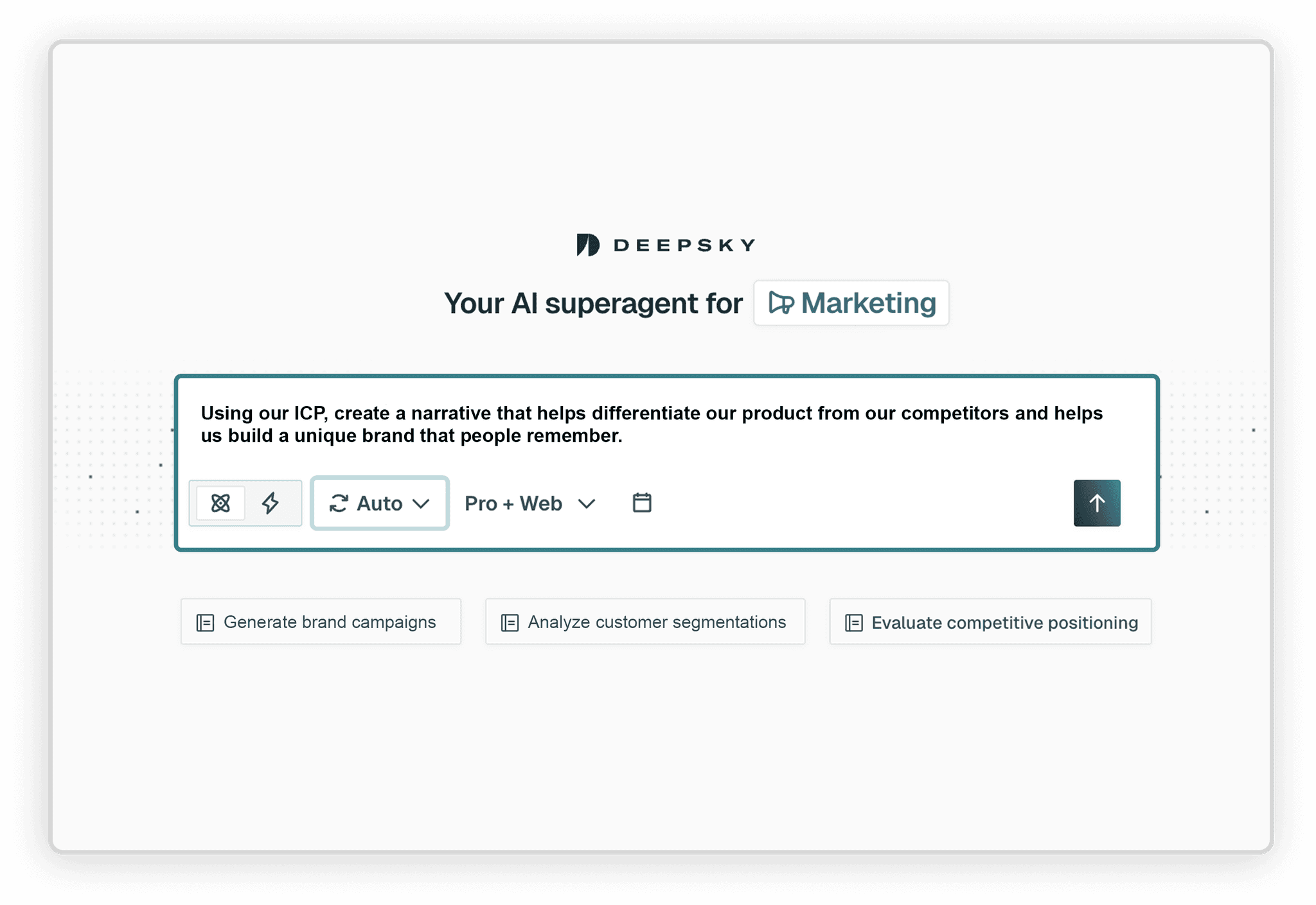Toggle the atom deep-reasoning mode
Image resolution: width=1316 pixels, height=905 pixels.
(x=220, y=503)
